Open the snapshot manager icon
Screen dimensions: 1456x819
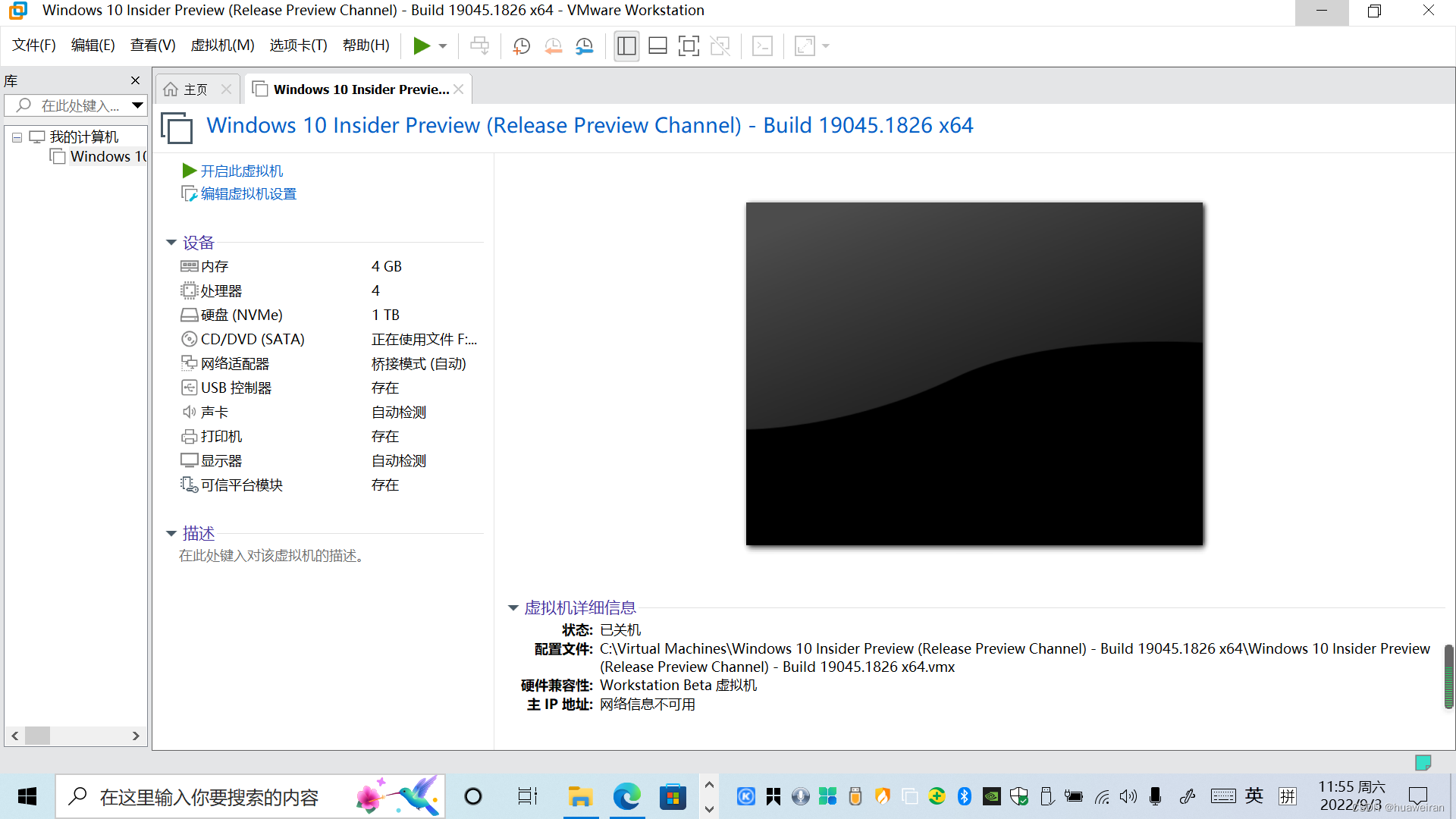pyautogui.click(x=584, y=46)
